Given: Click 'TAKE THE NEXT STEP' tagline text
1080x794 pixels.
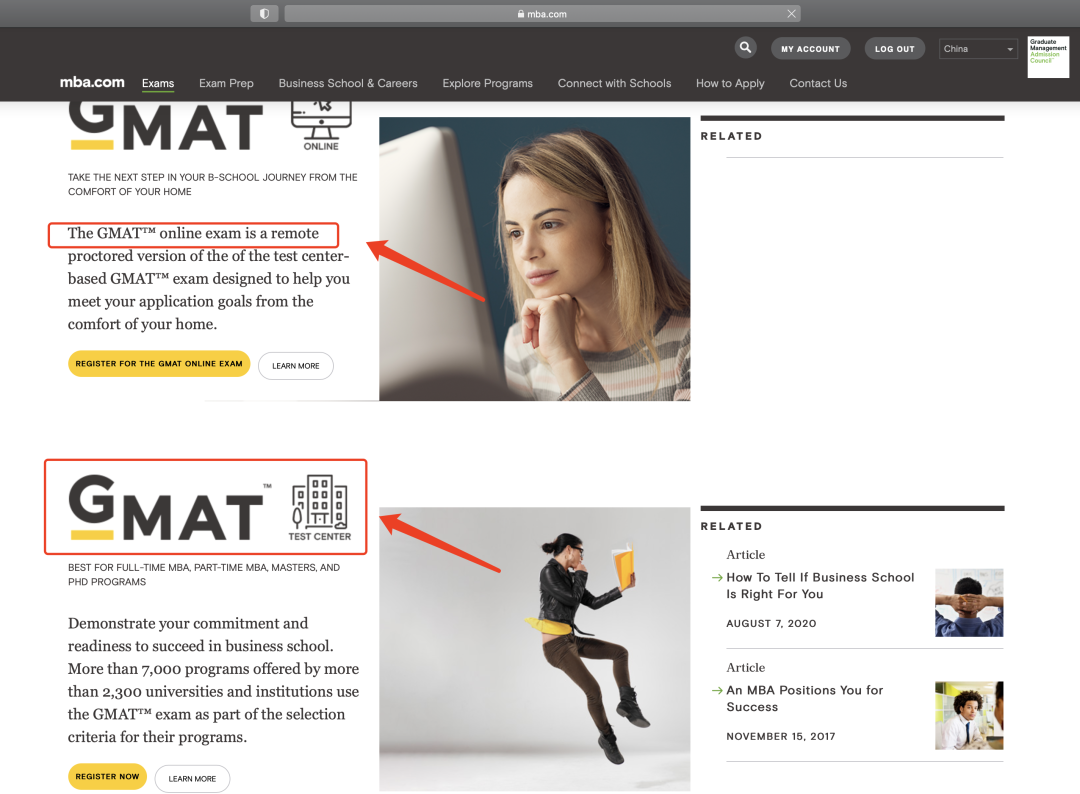Looking at the screenshot, I should [x=213, y=185].
